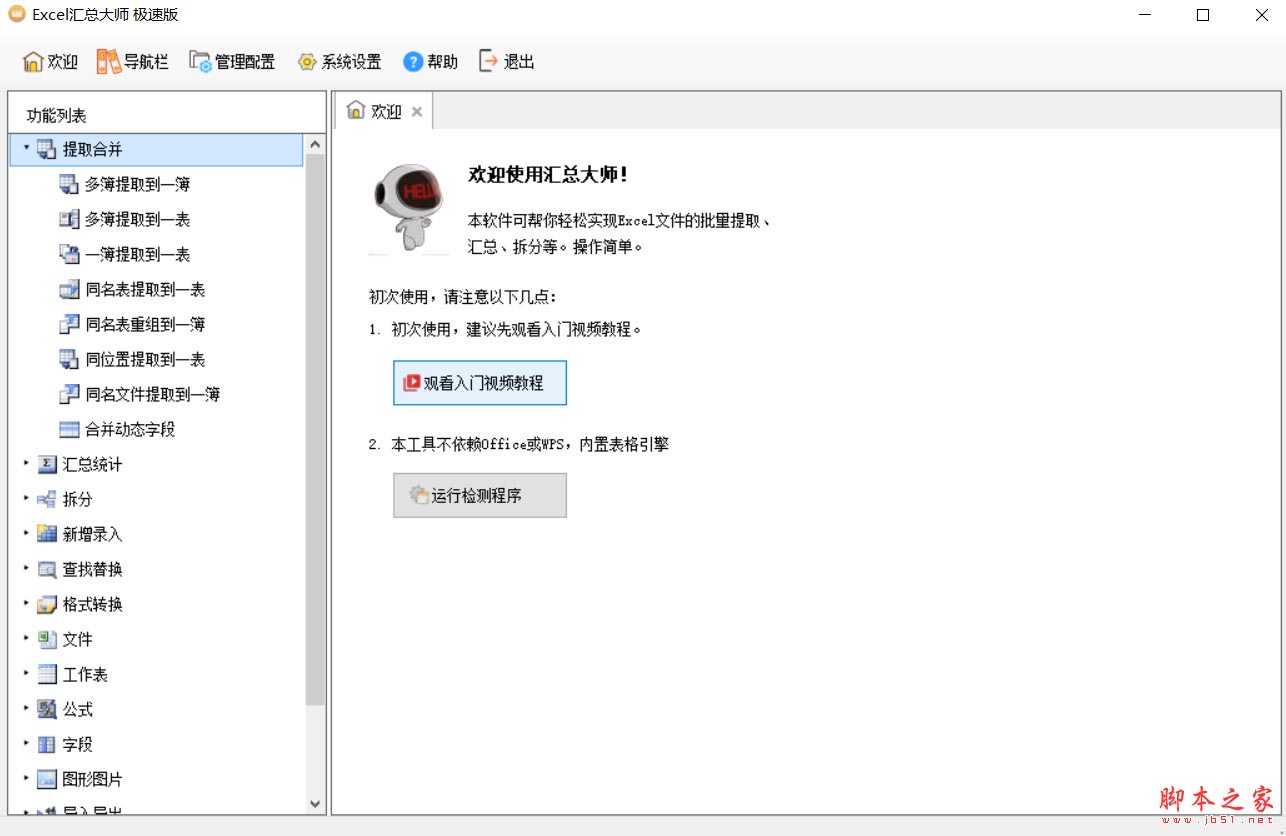
Task: Click the 欢迎 house icon in toolbar
Action: click(x=33, y=62)
